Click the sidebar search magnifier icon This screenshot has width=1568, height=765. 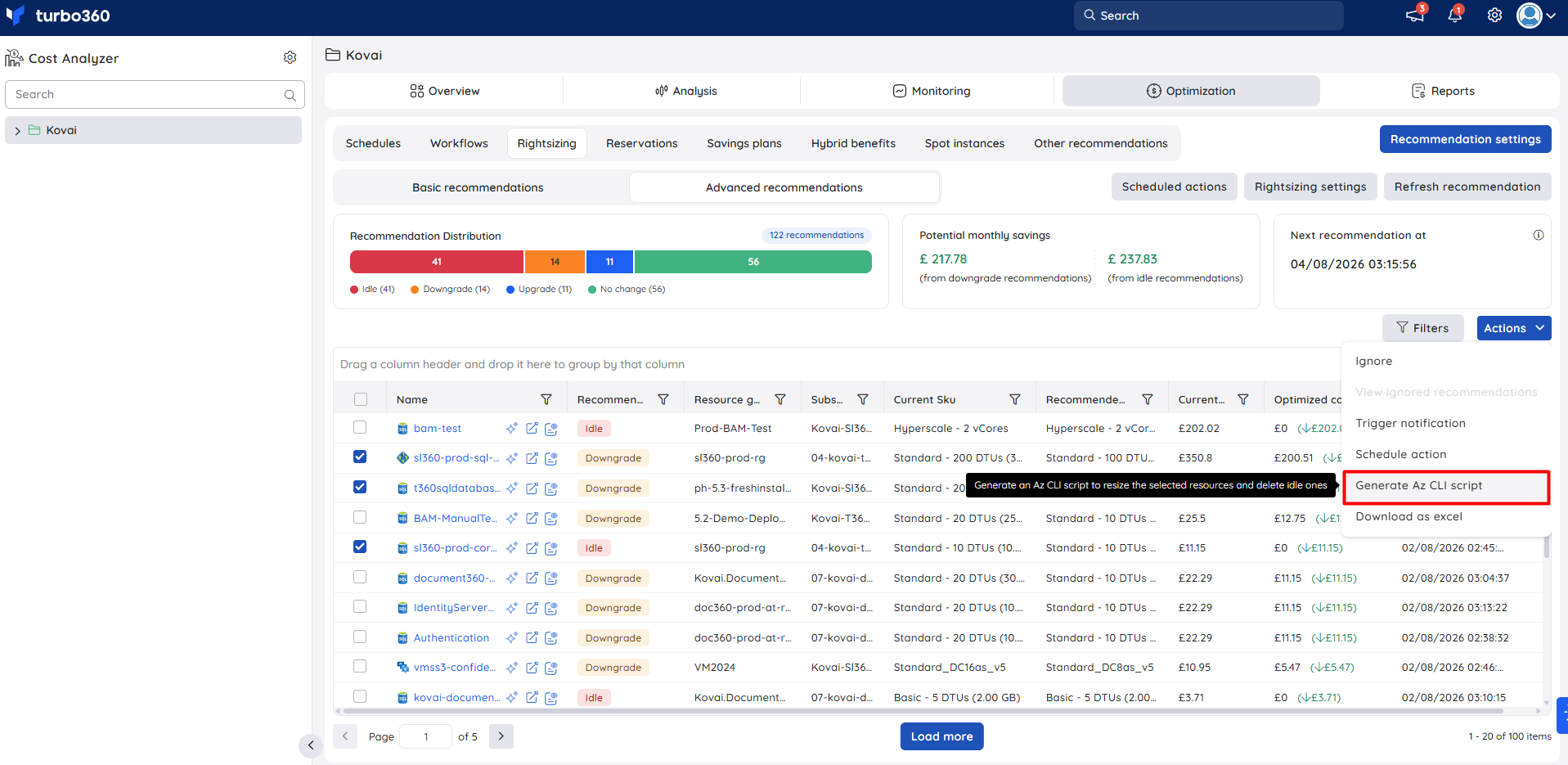pyautogui.click(x=290, y=95)
